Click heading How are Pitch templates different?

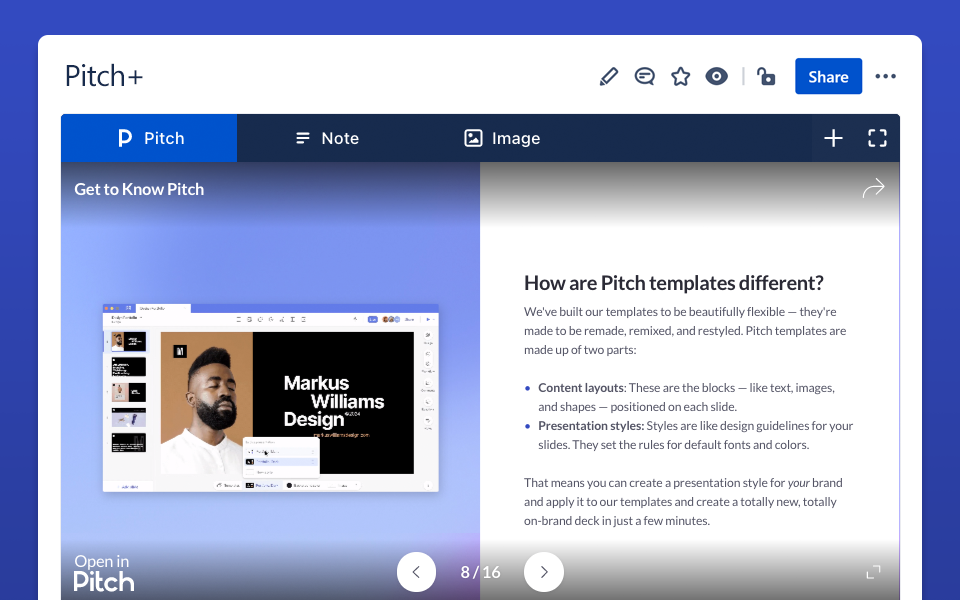coord(673,283)
